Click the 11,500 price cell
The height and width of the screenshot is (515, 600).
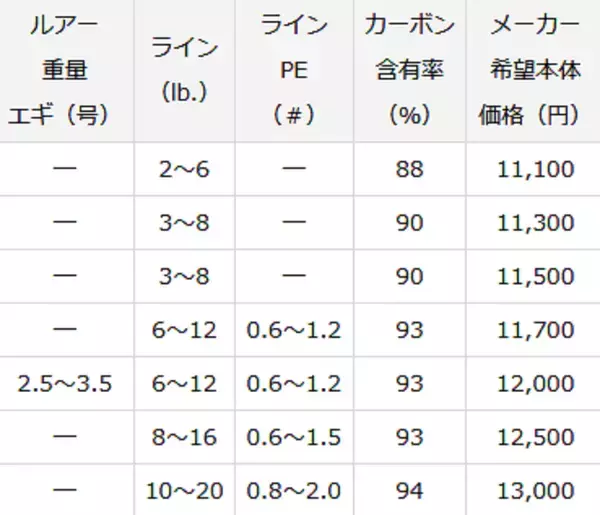point(535,276)
